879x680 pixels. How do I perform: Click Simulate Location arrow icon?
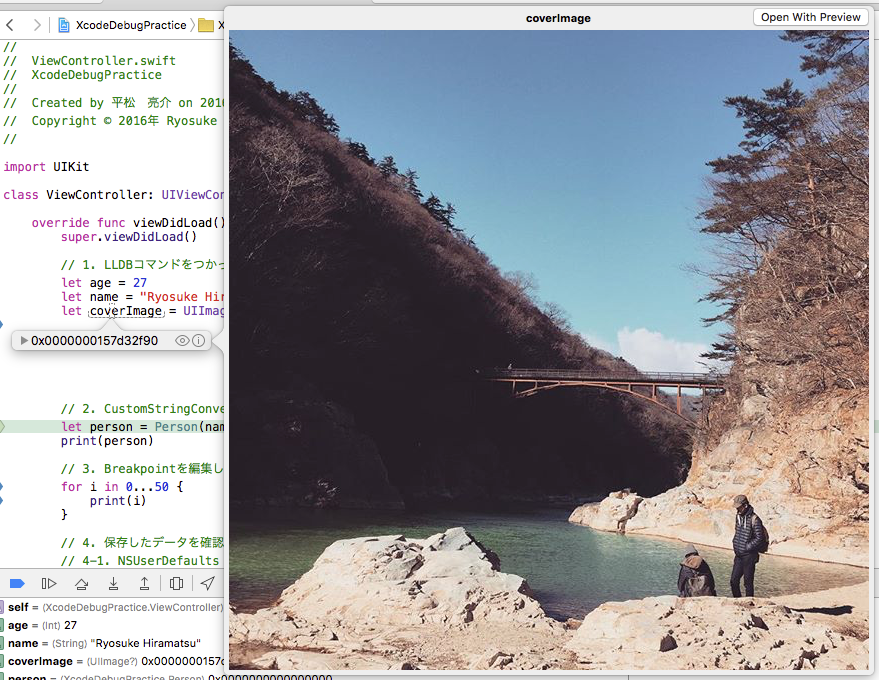(x=207, y=584)
